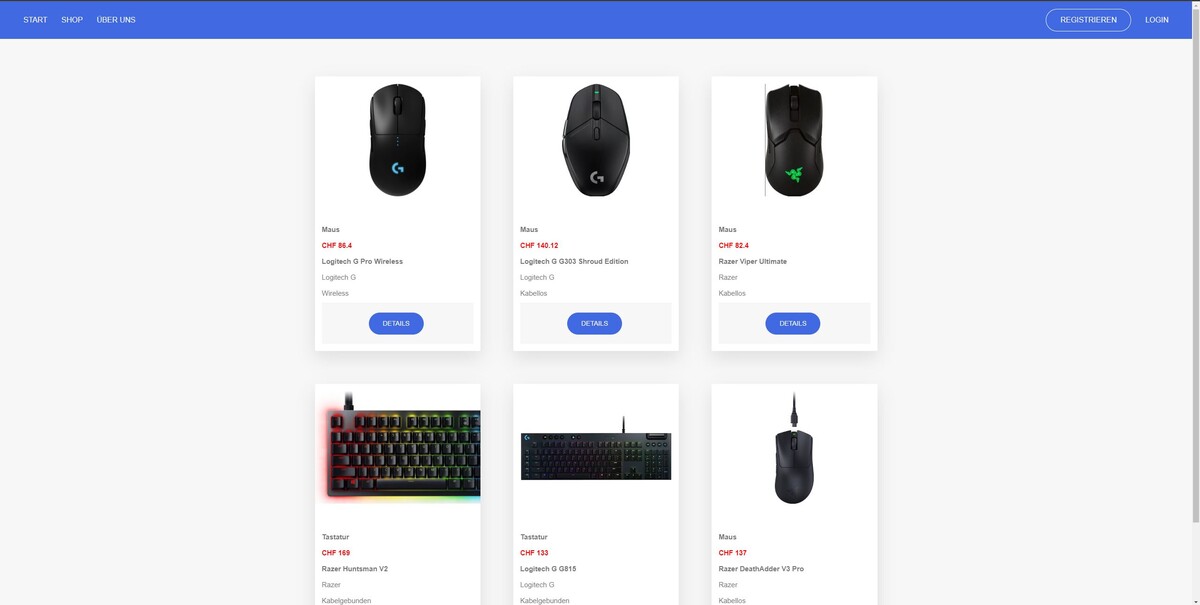1200x605 pixels.
Task: Open the ÜBER UNS page
Action: (116, 20)
